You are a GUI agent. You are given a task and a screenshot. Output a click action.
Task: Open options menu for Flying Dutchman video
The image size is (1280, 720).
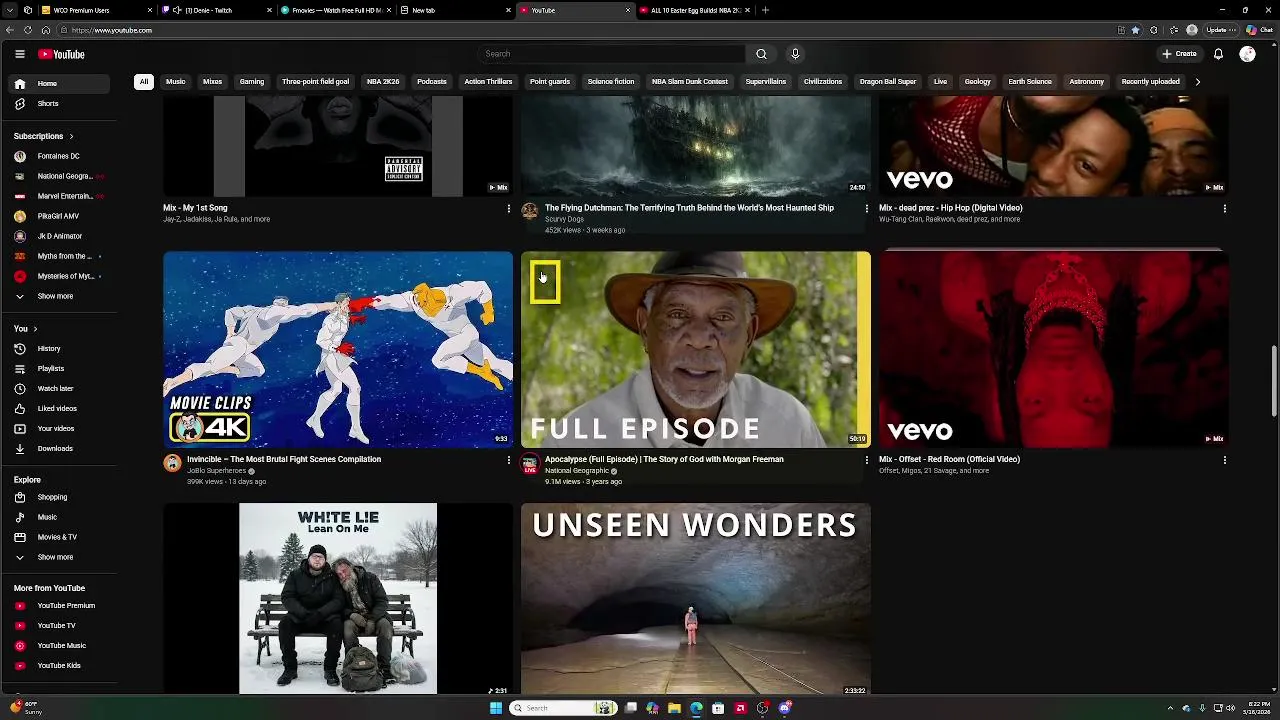click(x=866, y=209)
